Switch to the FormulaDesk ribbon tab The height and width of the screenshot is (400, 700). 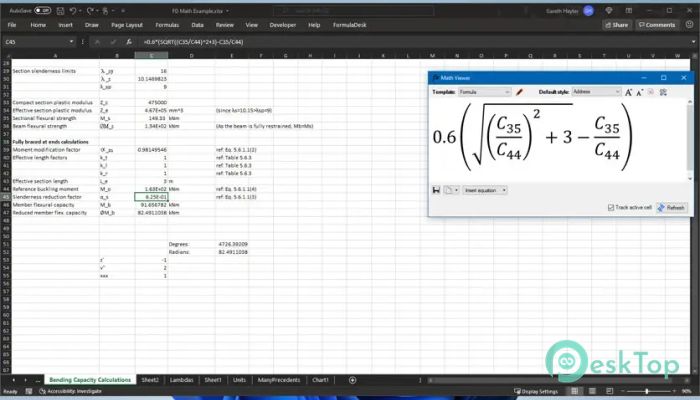pos(350,25)
